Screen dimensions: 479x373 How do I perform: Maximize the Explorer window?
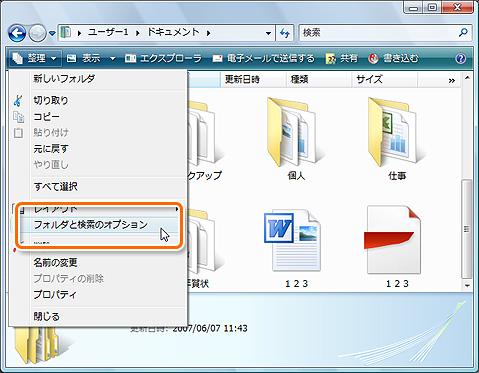pyautogui.click(x=432, y=7)
